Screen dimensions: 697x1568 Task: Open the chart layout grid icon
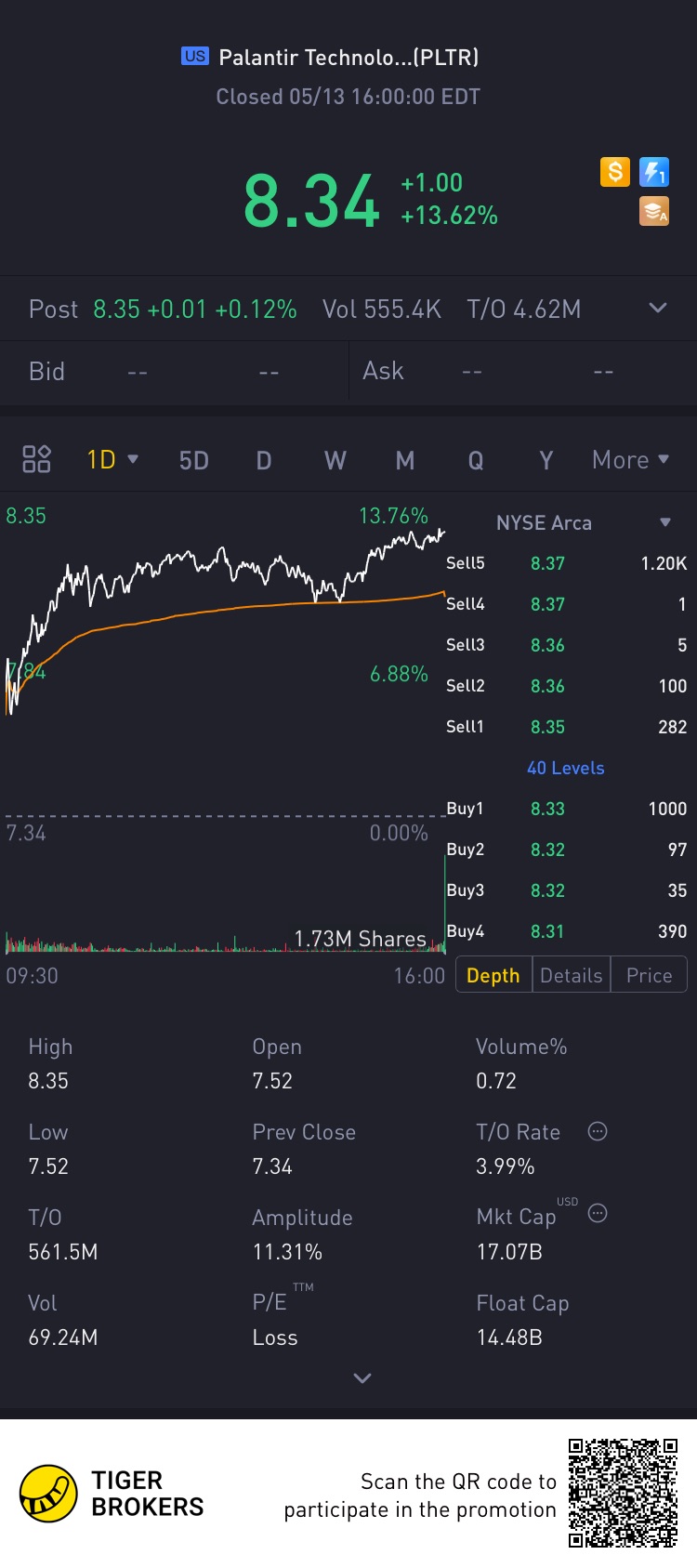[x=36, y=459]
